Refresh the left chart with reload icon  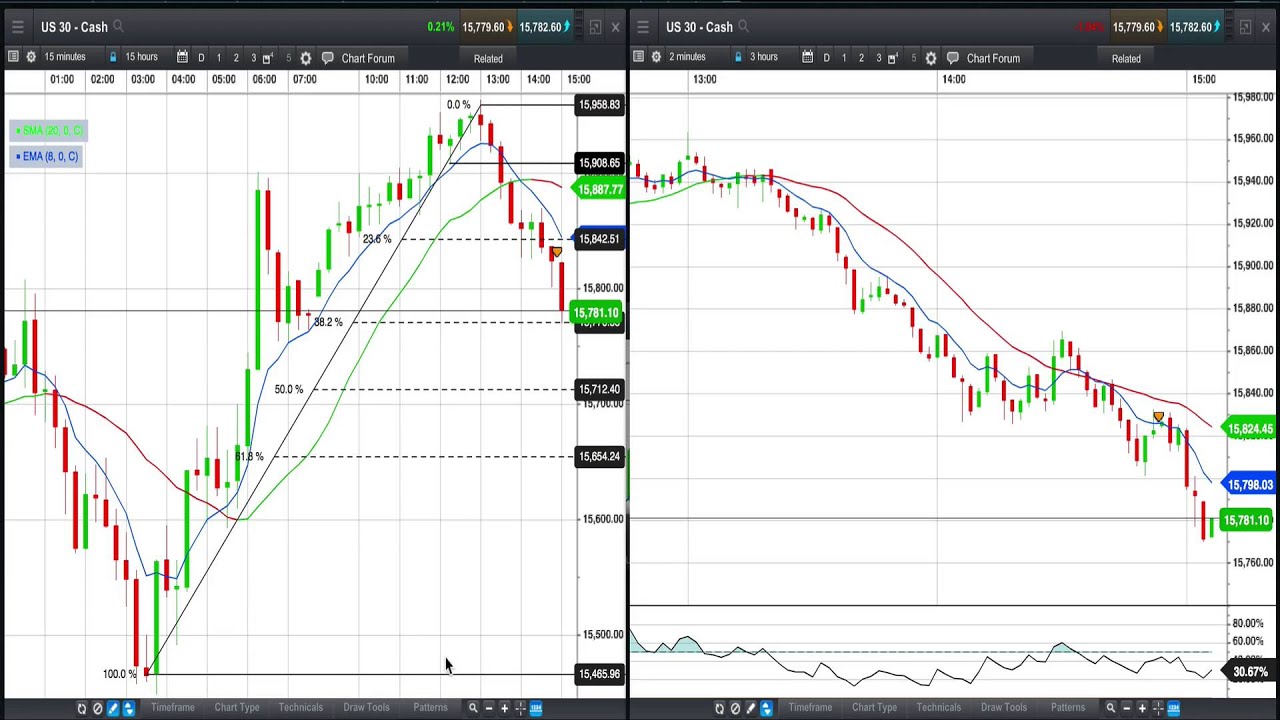[82, 708]
